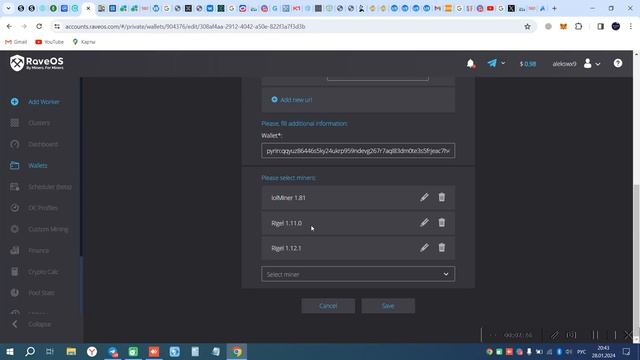Open Custom Mining in the sidebar

(48, 229)
